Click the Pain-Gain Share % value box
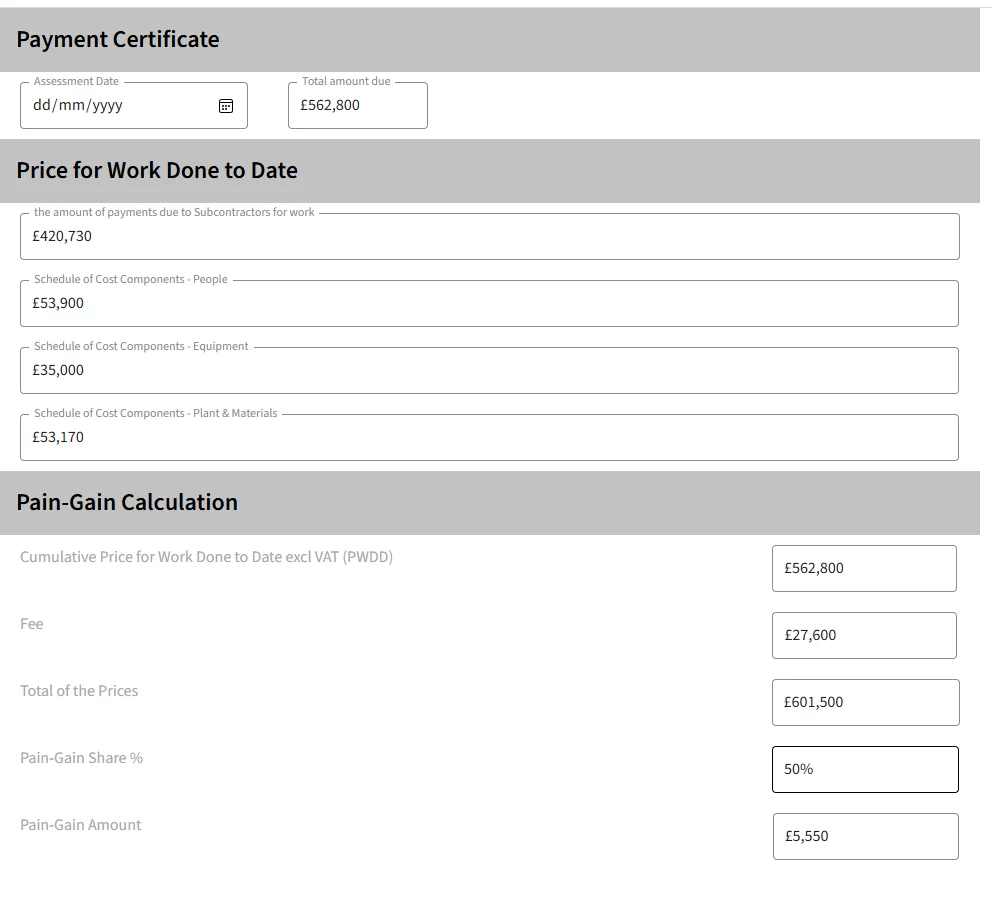 [864, 770]
